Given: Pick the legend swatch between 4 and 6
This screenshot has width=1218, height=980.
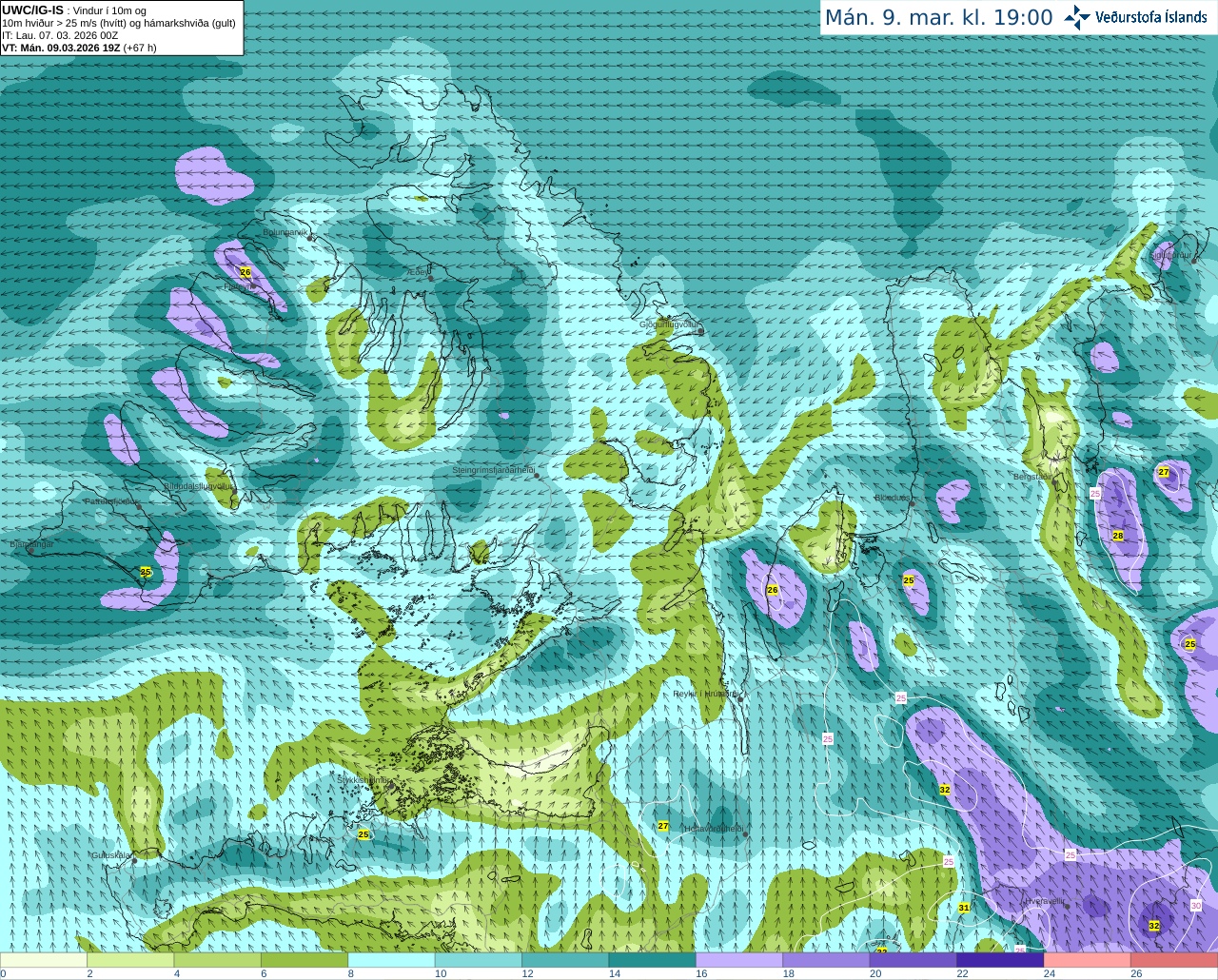Looking at the screenshot, I should (x=218, y=960).
